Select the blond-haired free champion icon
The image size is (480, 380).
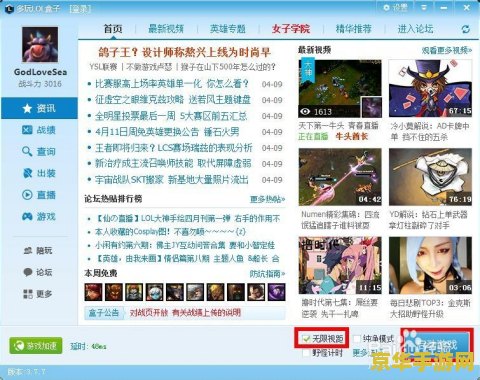(215, 292)
